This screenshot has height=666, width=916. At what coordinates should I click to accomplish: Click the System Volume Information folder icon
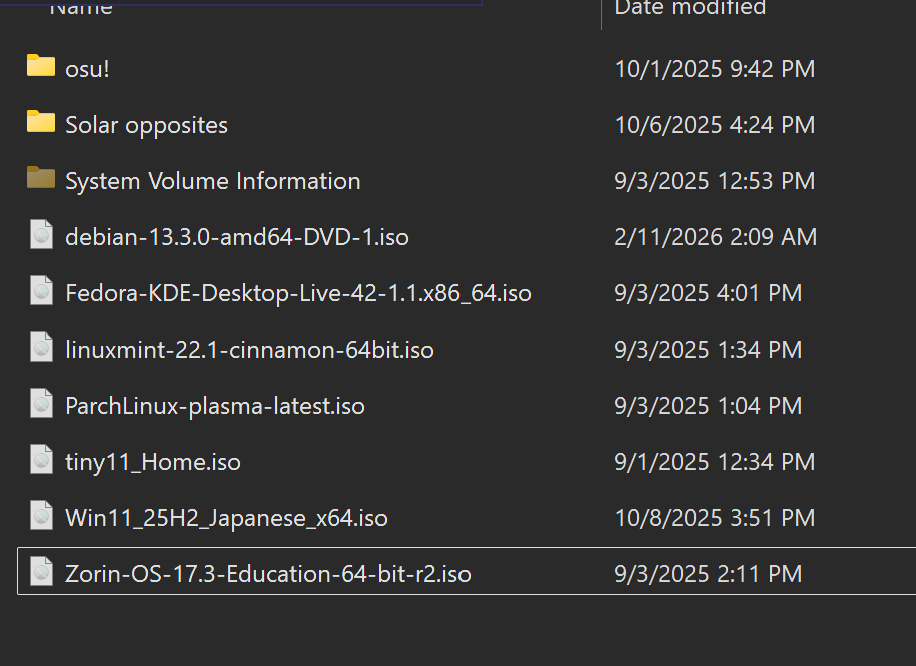pyautogui.click(x=41, y=179)
